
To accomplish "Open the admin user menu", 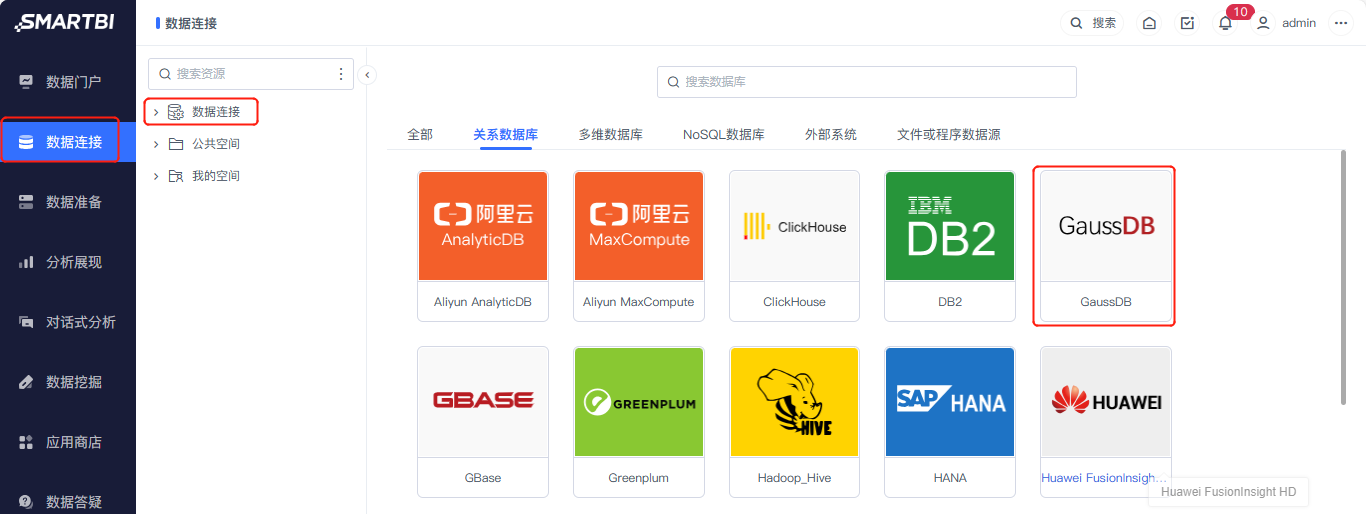I will 1286,23.
